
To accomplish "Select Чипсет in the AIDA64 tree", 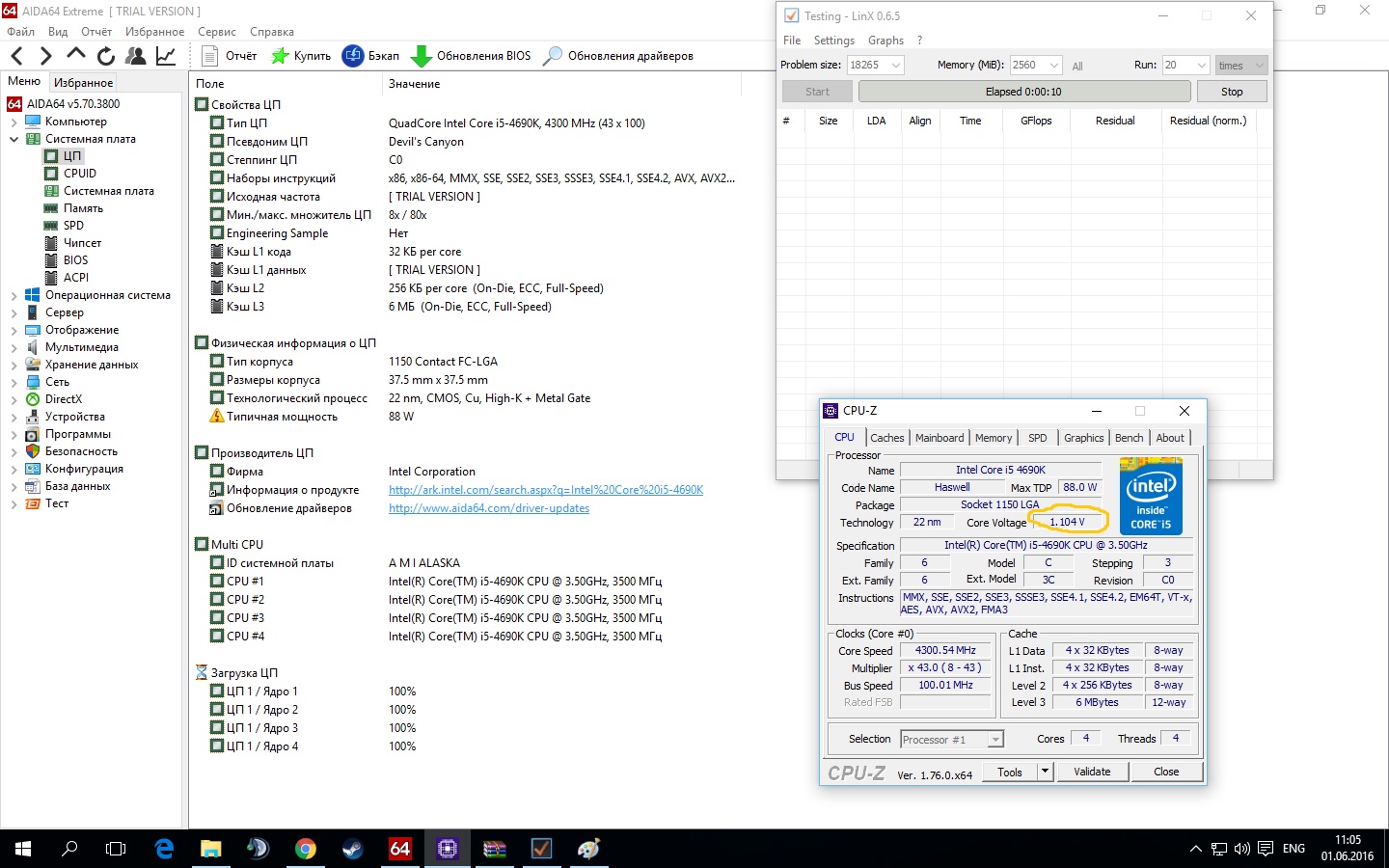I will point(82,243).
